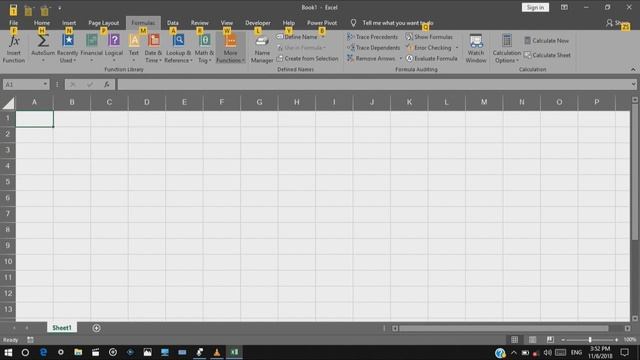Expand the Error Checking dropdown arrow
Viewport: 640px width, 360px height.
[x=457, y=48]
